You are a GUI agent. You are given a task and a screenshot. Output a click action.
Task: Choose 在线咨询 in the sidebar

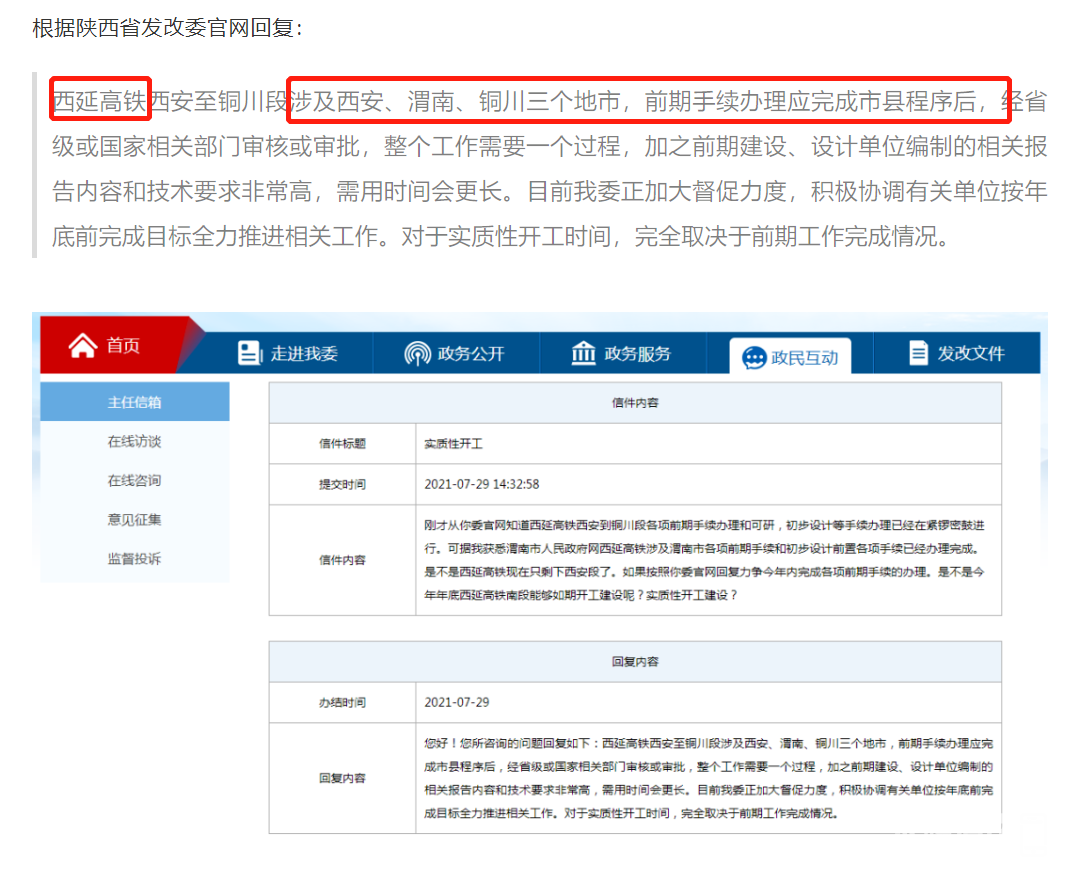coord(134,480)
